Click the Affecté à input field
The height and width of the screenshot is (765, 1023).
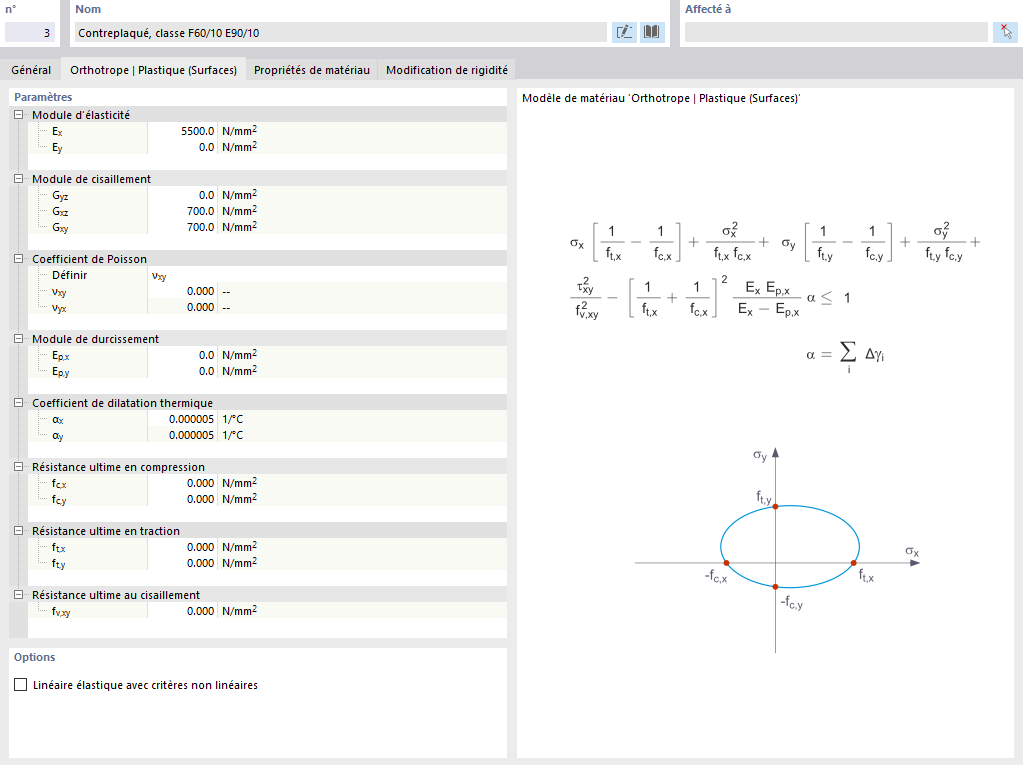(x=836, y=33)
